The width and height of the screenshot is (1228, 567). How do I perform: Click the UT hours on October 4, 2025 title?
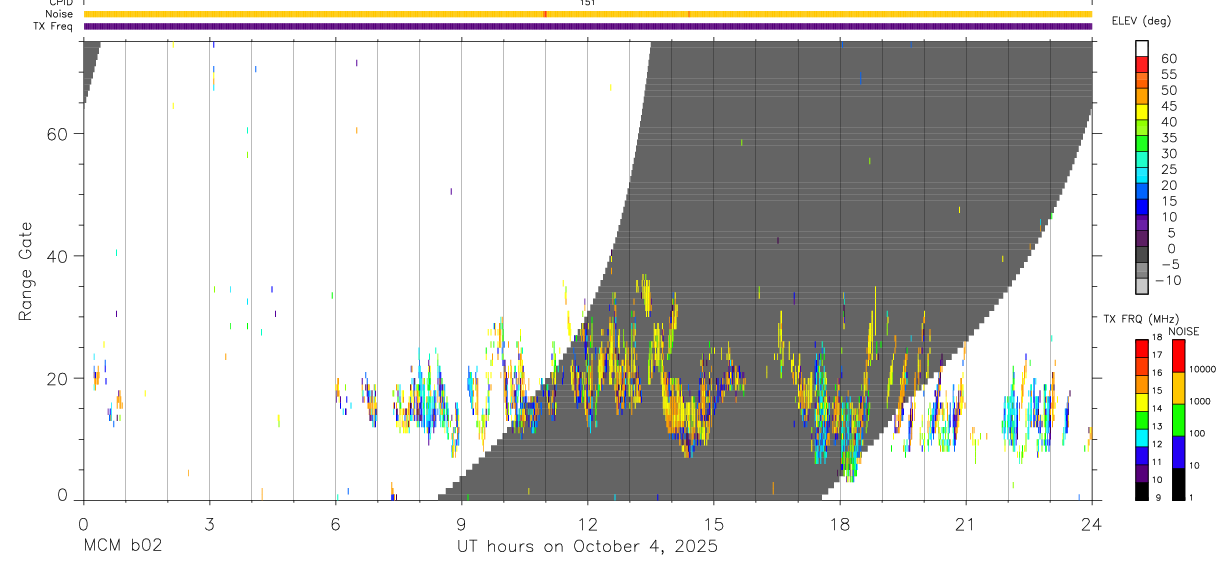587,547
